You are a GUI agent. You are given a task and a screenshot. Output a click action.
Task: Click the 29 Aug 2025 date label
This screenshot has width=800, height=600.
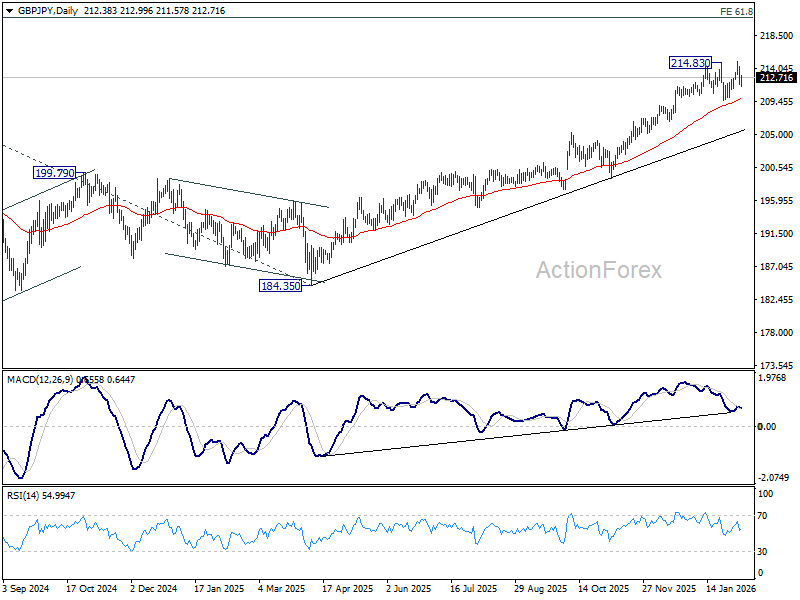[x=540, y=588]
